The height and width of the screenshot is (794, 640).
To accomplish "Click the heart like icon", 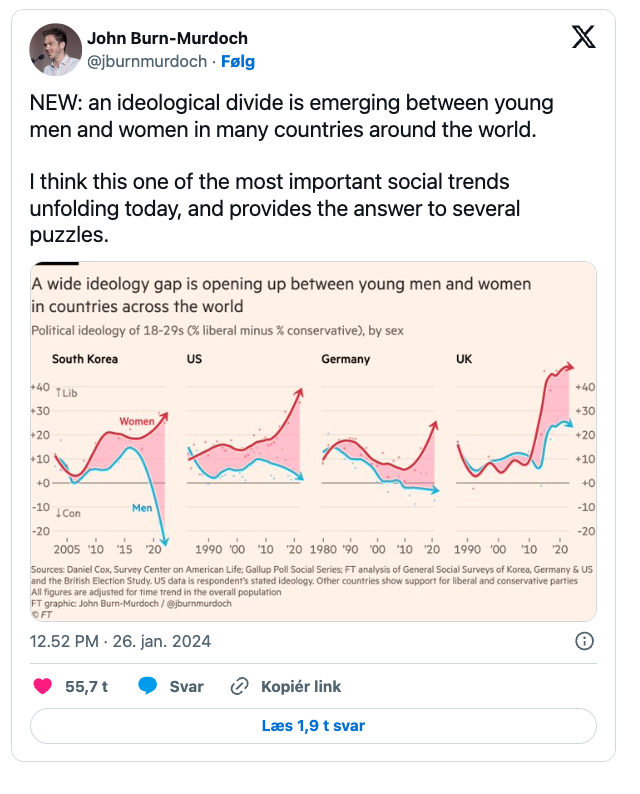I will 42,686.
